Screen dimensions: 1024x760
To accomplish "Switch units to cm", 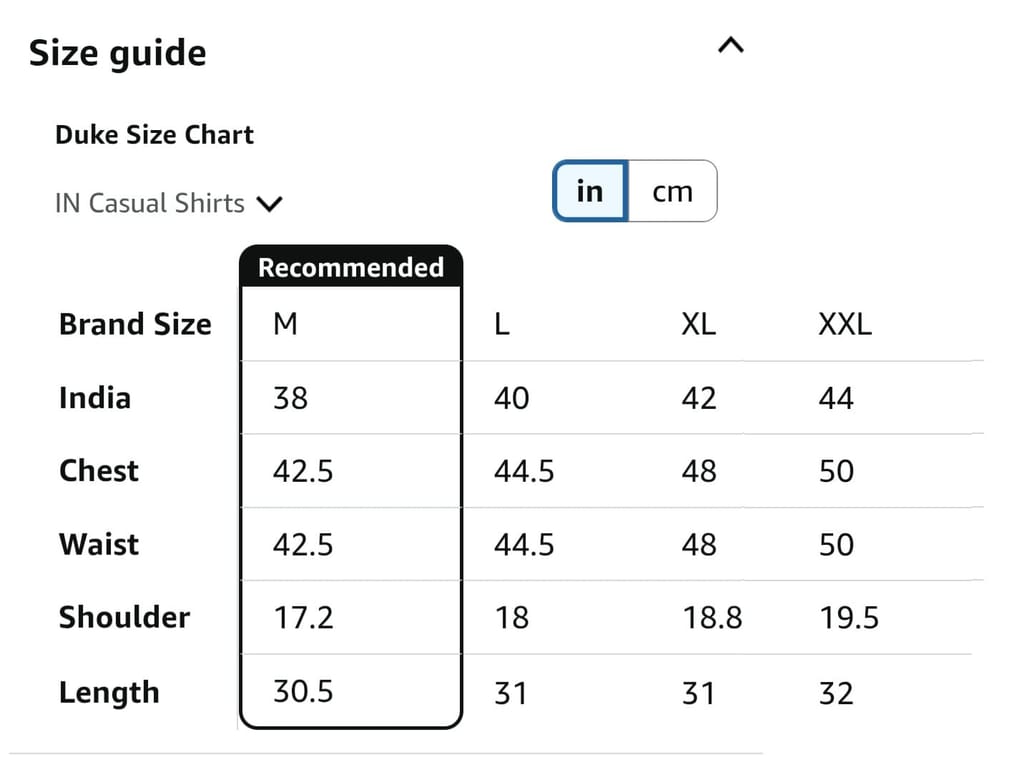I will pyautogui.click(x=672, y=191).
